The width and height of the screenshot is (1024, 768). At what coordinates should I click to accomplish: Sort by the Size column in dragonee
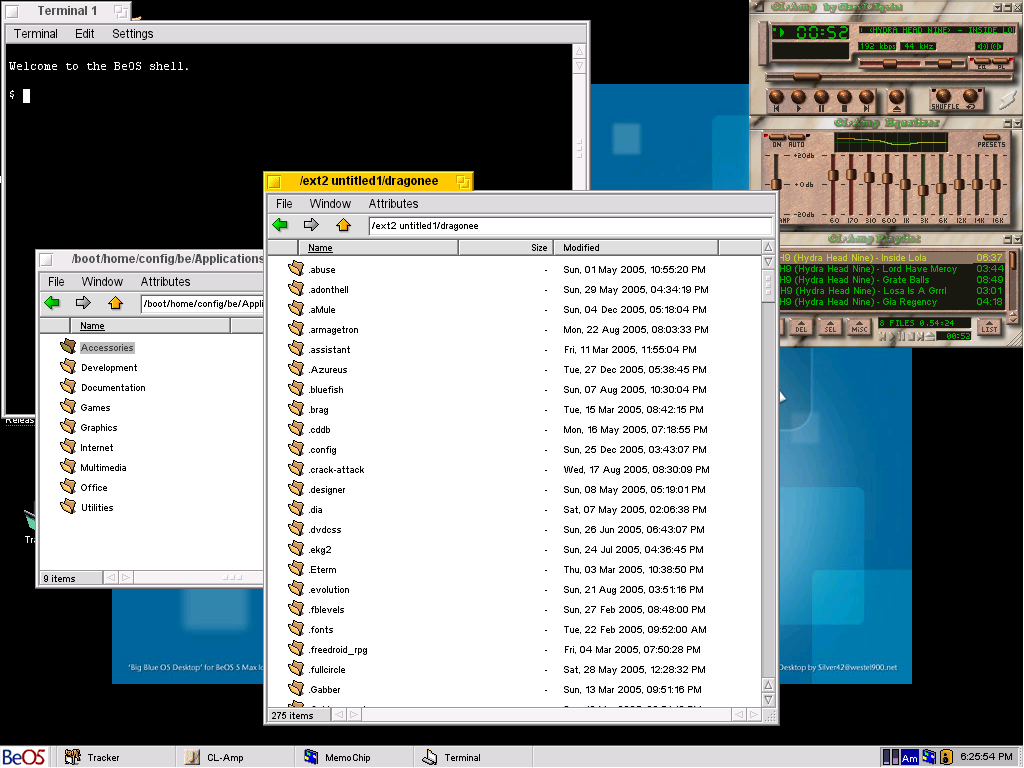tap(506, 248)
